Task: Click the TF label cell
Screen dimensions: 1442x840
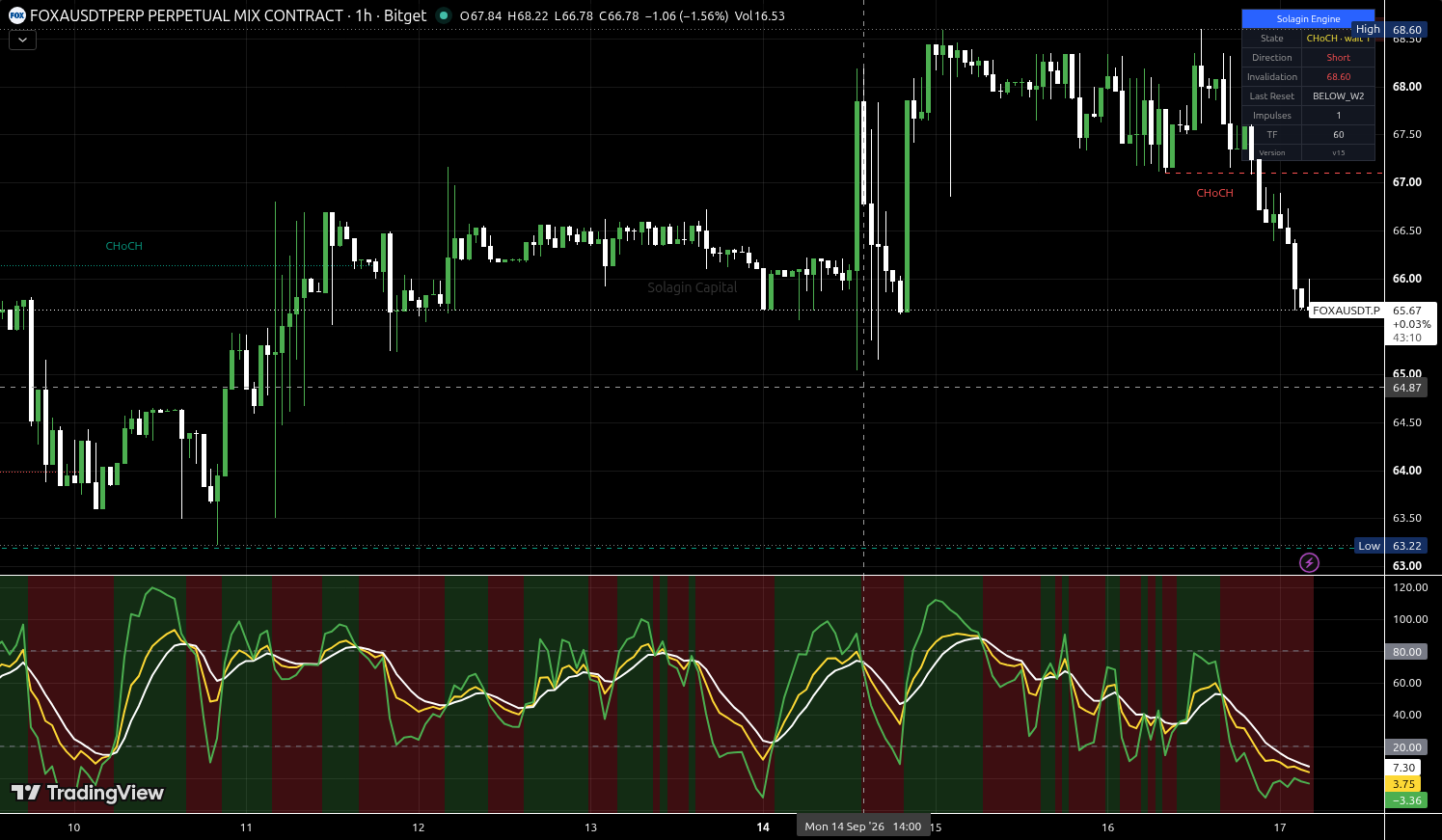Action: pyautogui.click(x=1271, y=134)
